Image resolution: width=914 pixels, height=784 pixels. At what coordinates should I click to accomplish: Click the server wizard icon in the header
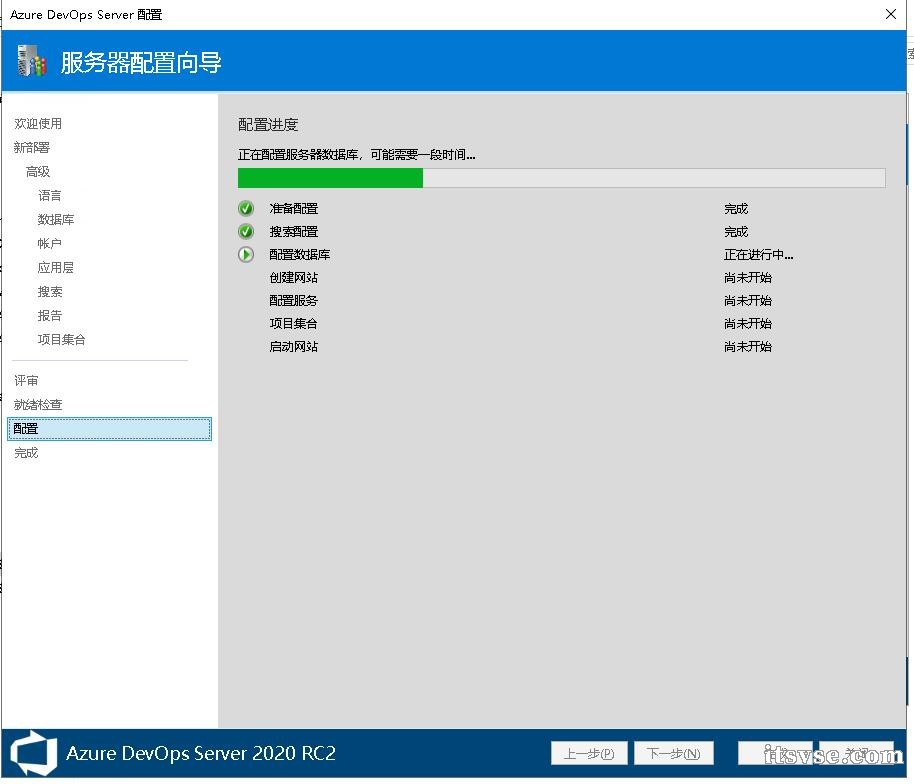point(31,61)
